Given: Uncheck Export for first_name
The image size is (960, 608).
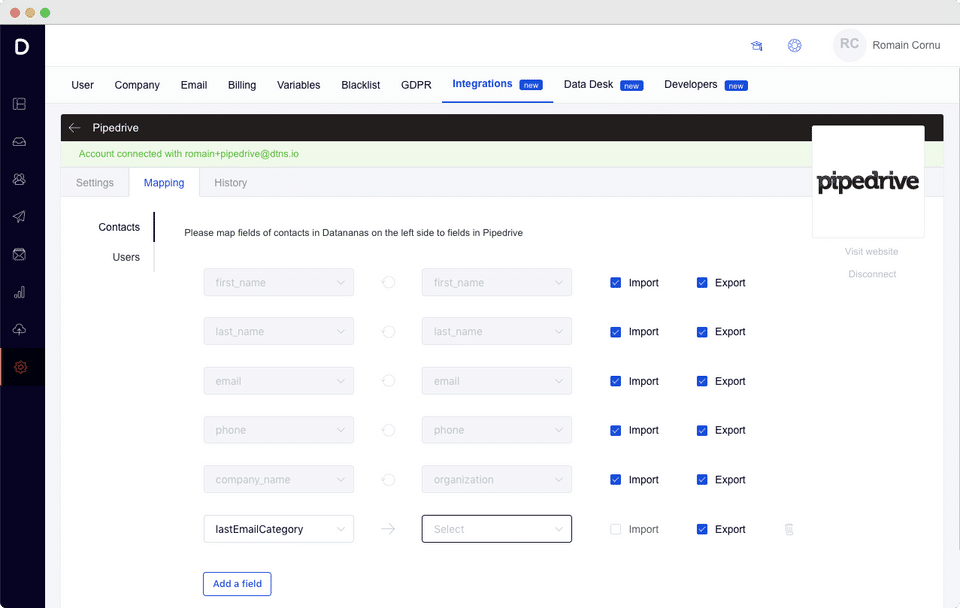Looking at the screenshot, I should pos(702,283).
